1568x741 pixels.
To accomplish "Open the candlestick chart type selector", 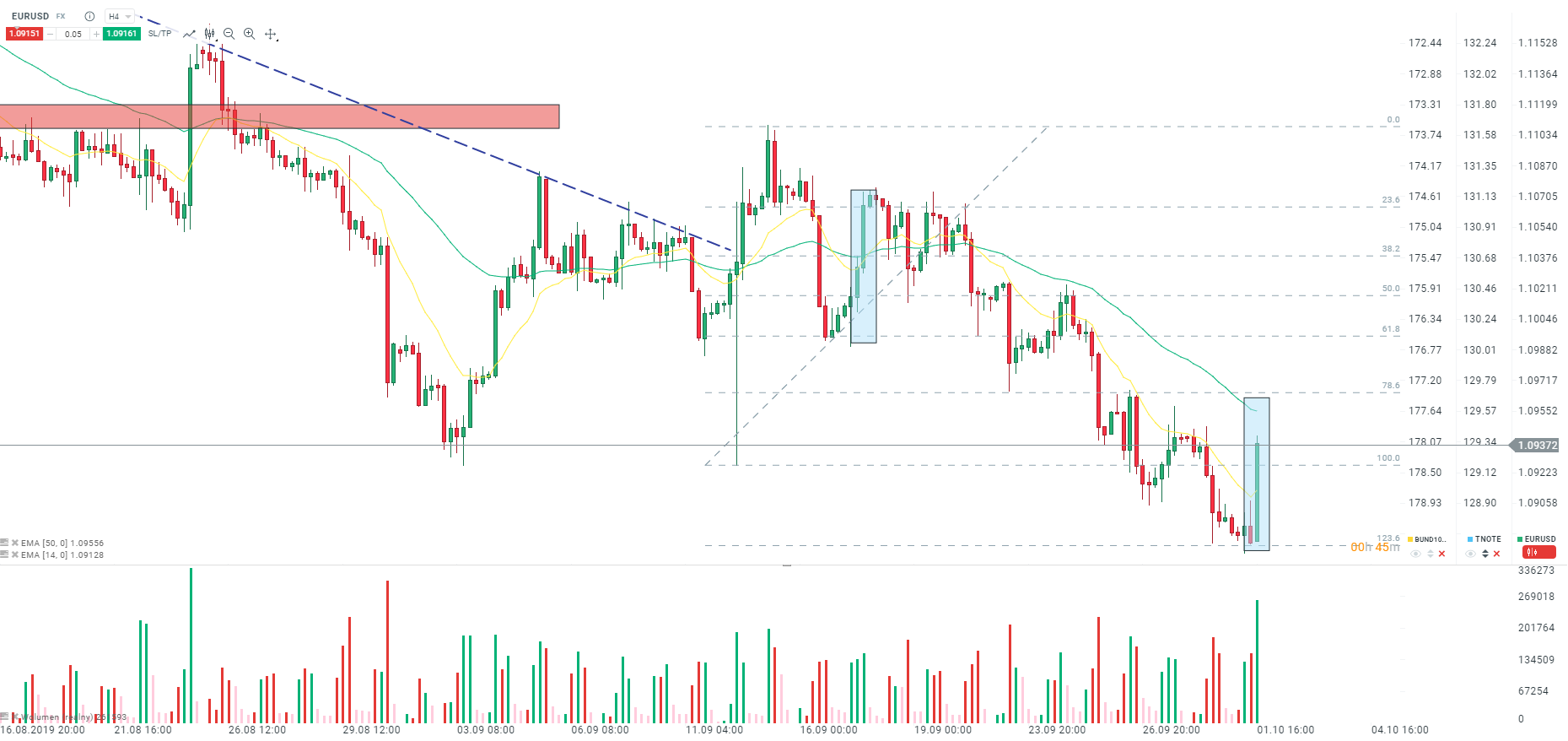I will (209, 34).
